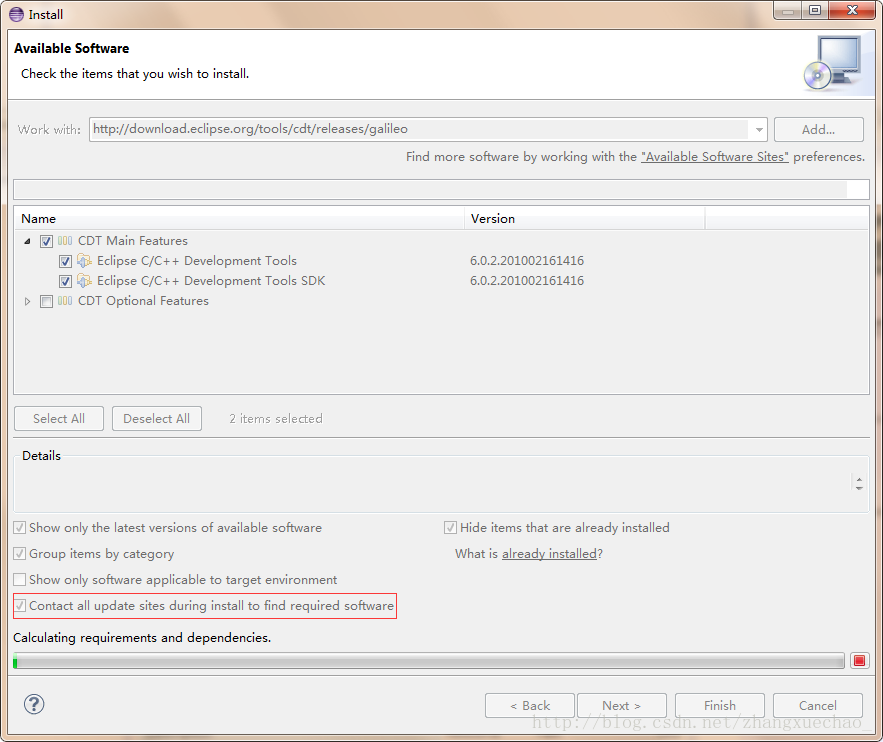Expand the CDT Optional Features tree node
The width and height of the screenshot is (883, 742).
(27, 301)
